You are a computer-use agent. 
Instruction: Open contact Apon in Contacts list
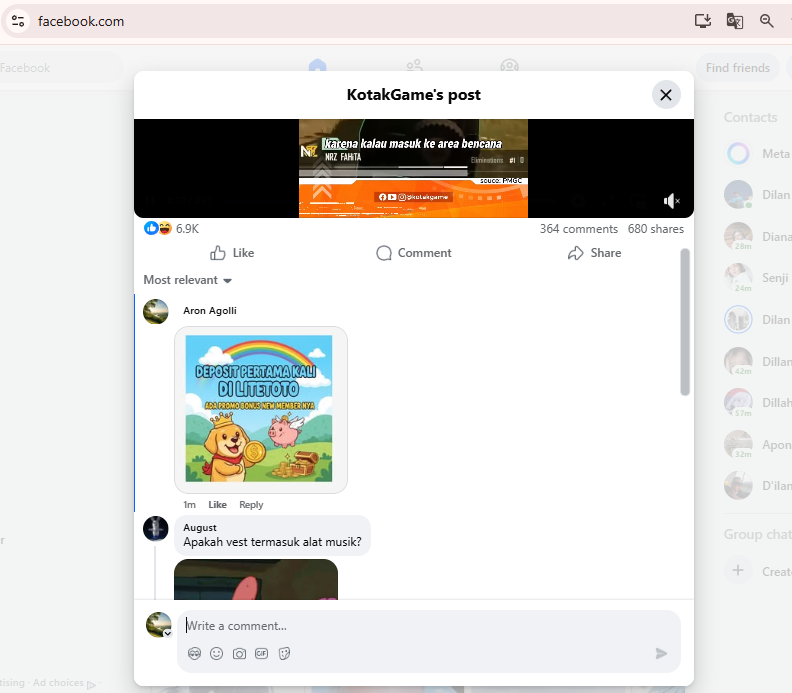[x=758, y=444]
